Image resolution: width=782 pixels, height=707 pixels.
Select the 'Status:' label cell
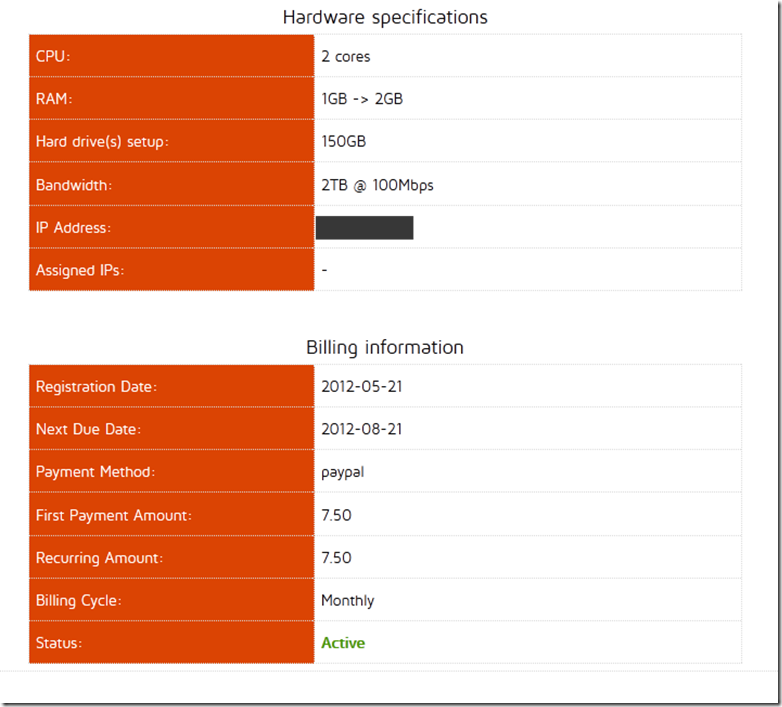click(172, 642)
